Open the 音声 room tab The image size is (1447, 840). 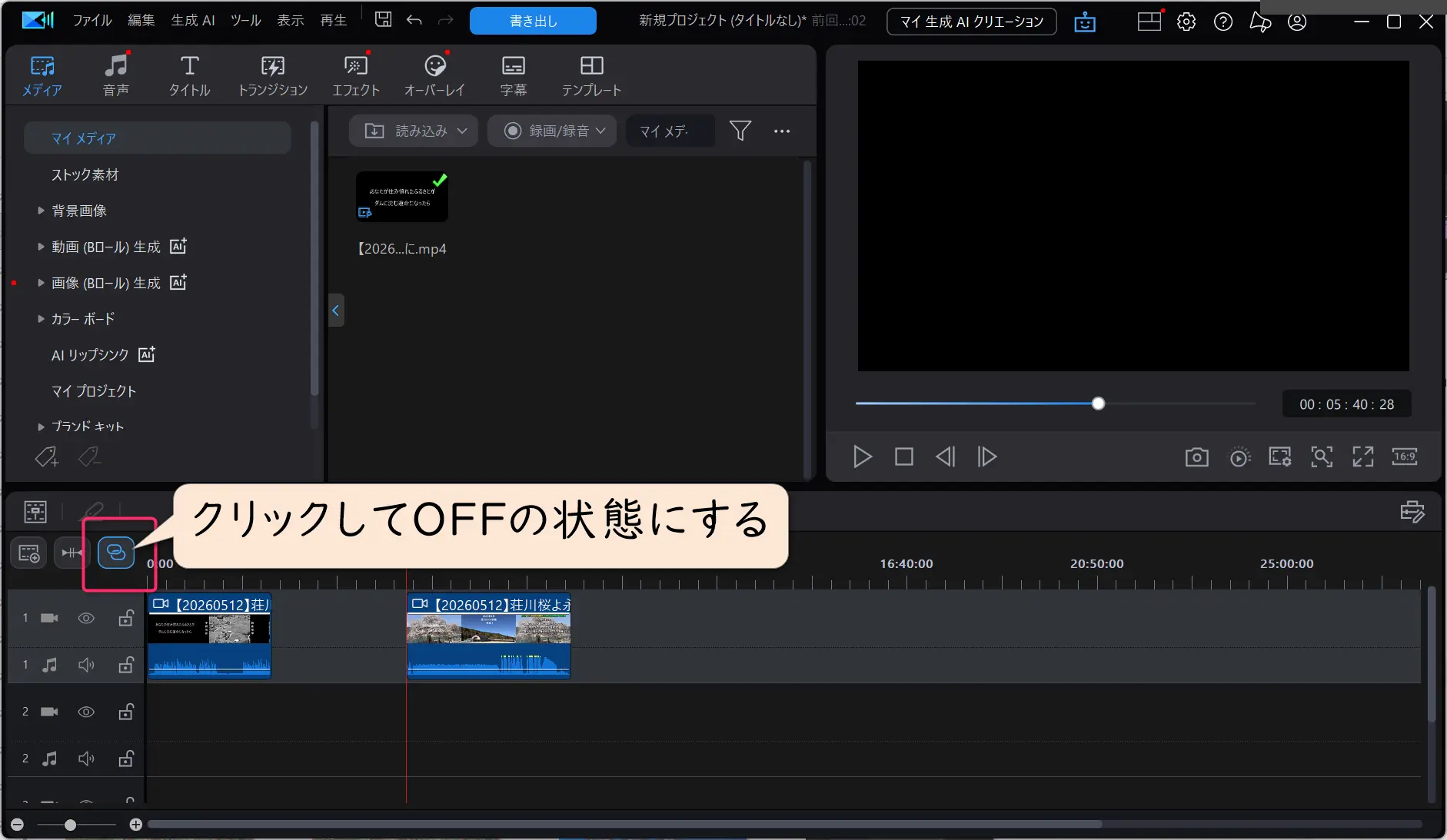coord(116,76)
